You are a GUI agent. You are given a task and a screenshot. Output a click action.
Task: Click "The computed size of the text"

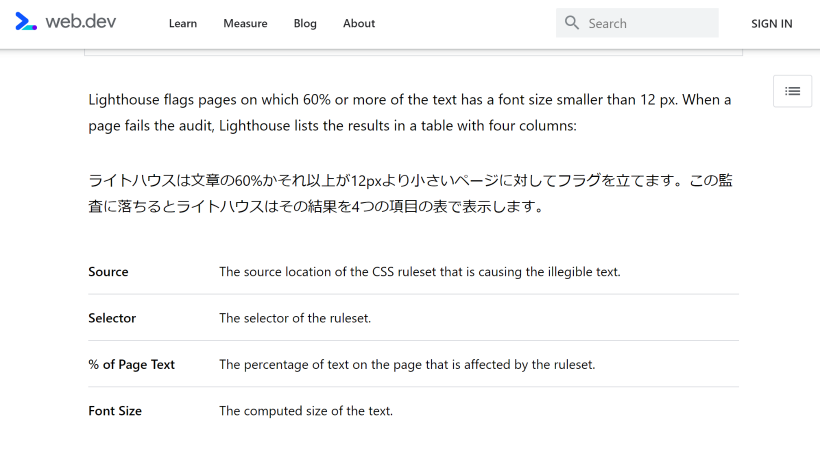click(305, 411)
